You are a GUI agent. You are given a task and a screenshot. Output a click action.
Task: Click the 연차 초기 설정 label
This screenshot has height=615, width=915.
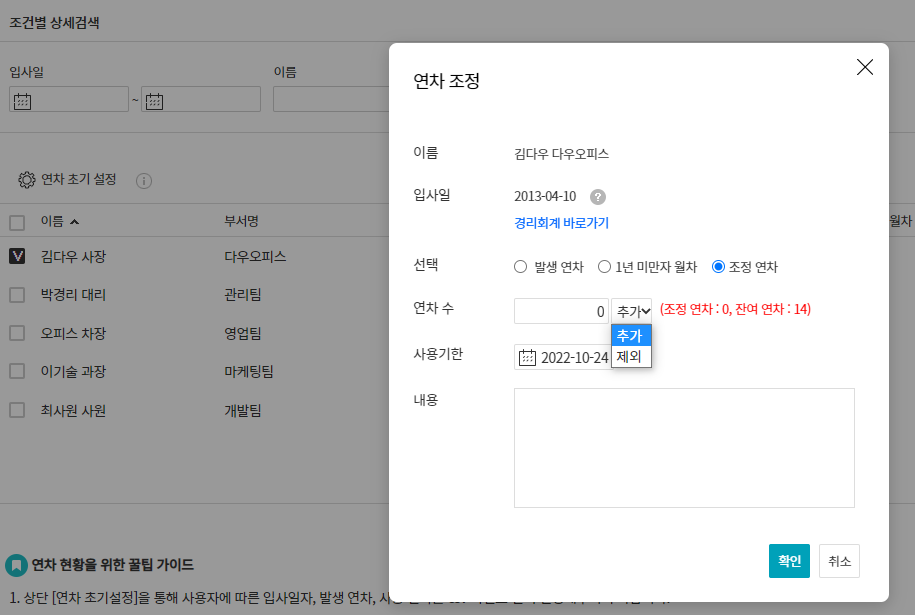point(79,179)
